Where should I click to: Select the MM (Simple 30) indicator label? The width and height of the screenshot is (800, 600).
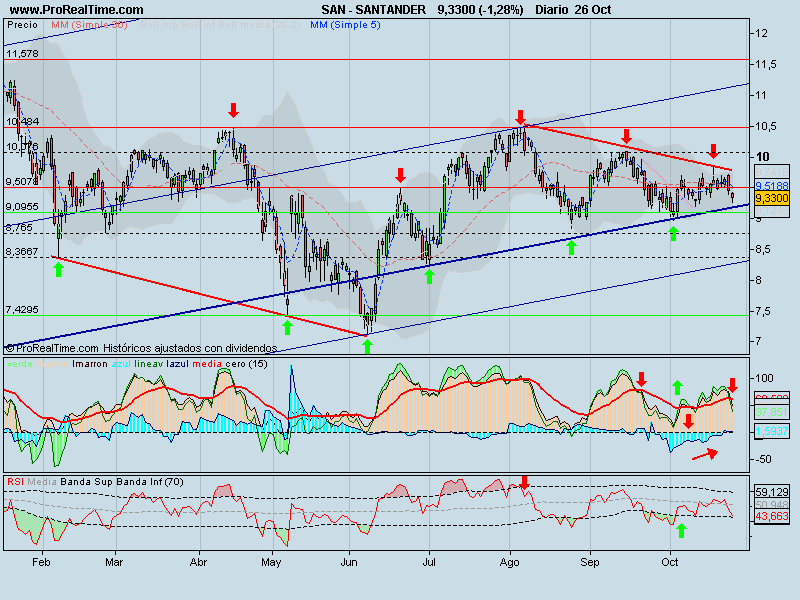(89, 24)
